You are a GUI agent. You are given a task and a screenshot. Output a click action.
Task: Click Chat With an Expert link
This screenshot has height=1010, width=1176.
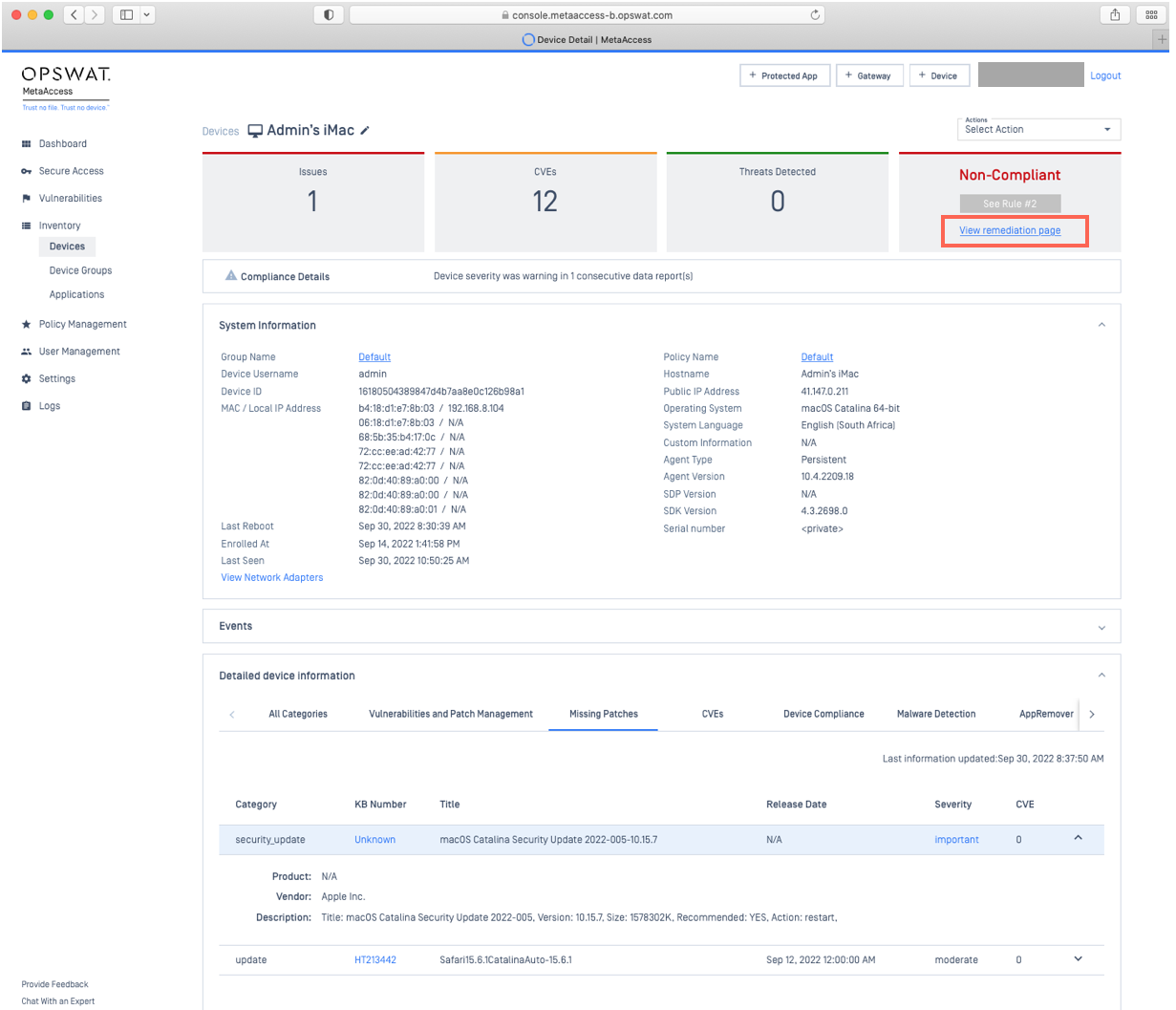click(x=58, y=1001)
